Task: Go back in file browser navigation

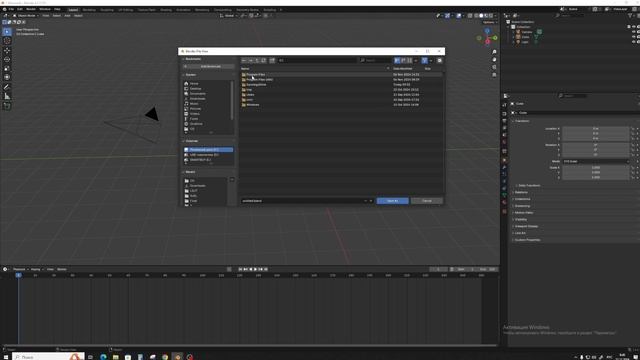Action: click(x=244, y=60)
